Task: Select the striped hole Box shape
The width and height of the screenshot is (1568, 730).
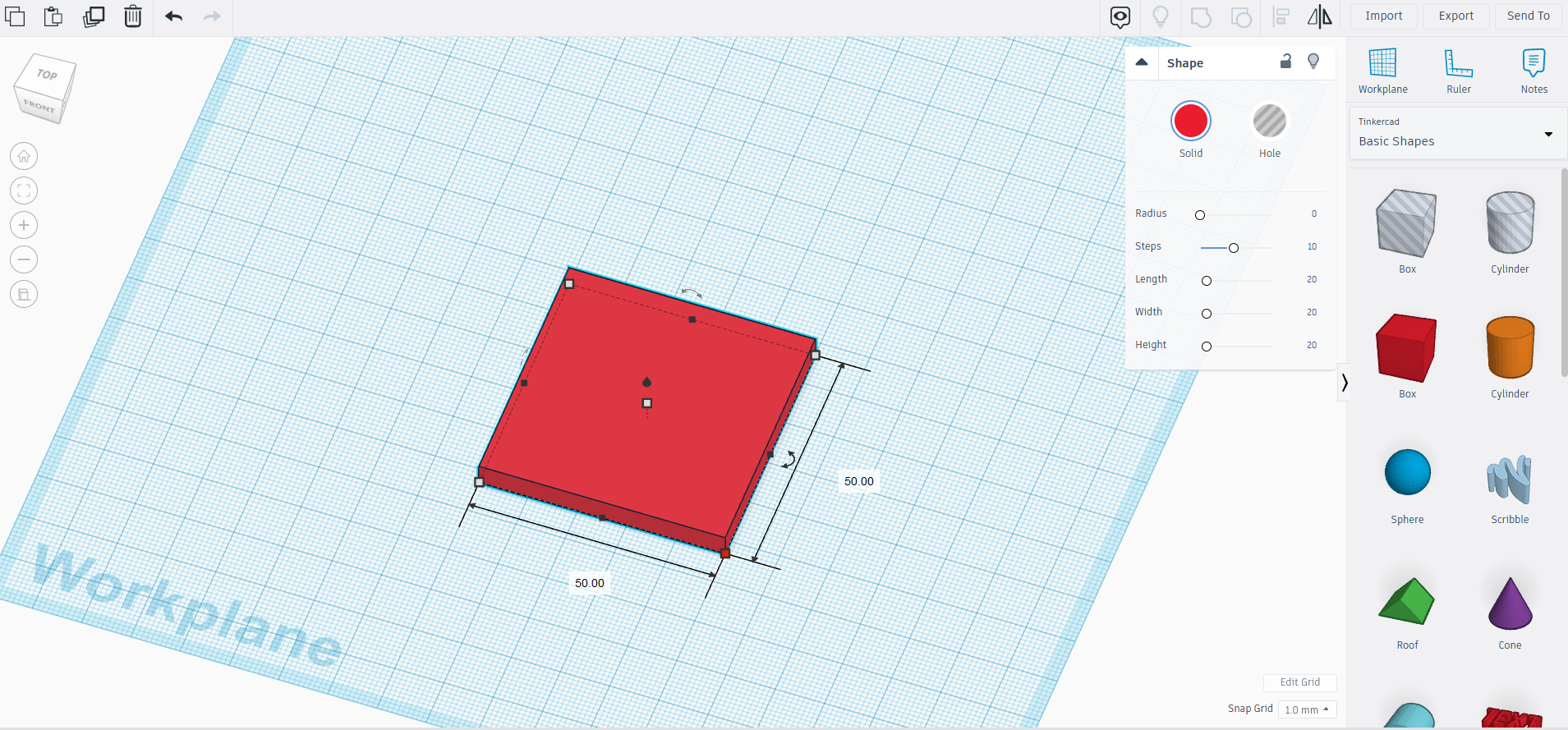Action: (1406, 223)
